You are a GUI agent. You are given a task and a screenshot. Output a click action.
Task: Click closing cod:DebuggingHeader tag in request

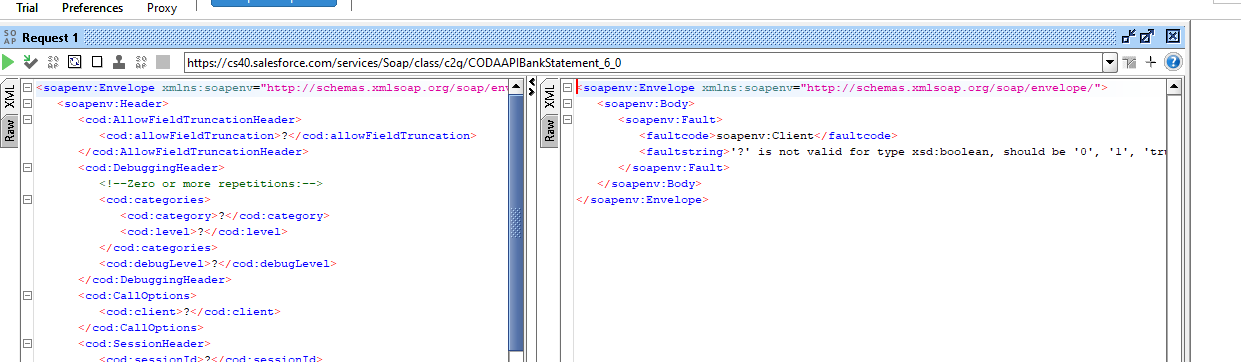pyautogui.click(x=154, y=280)
